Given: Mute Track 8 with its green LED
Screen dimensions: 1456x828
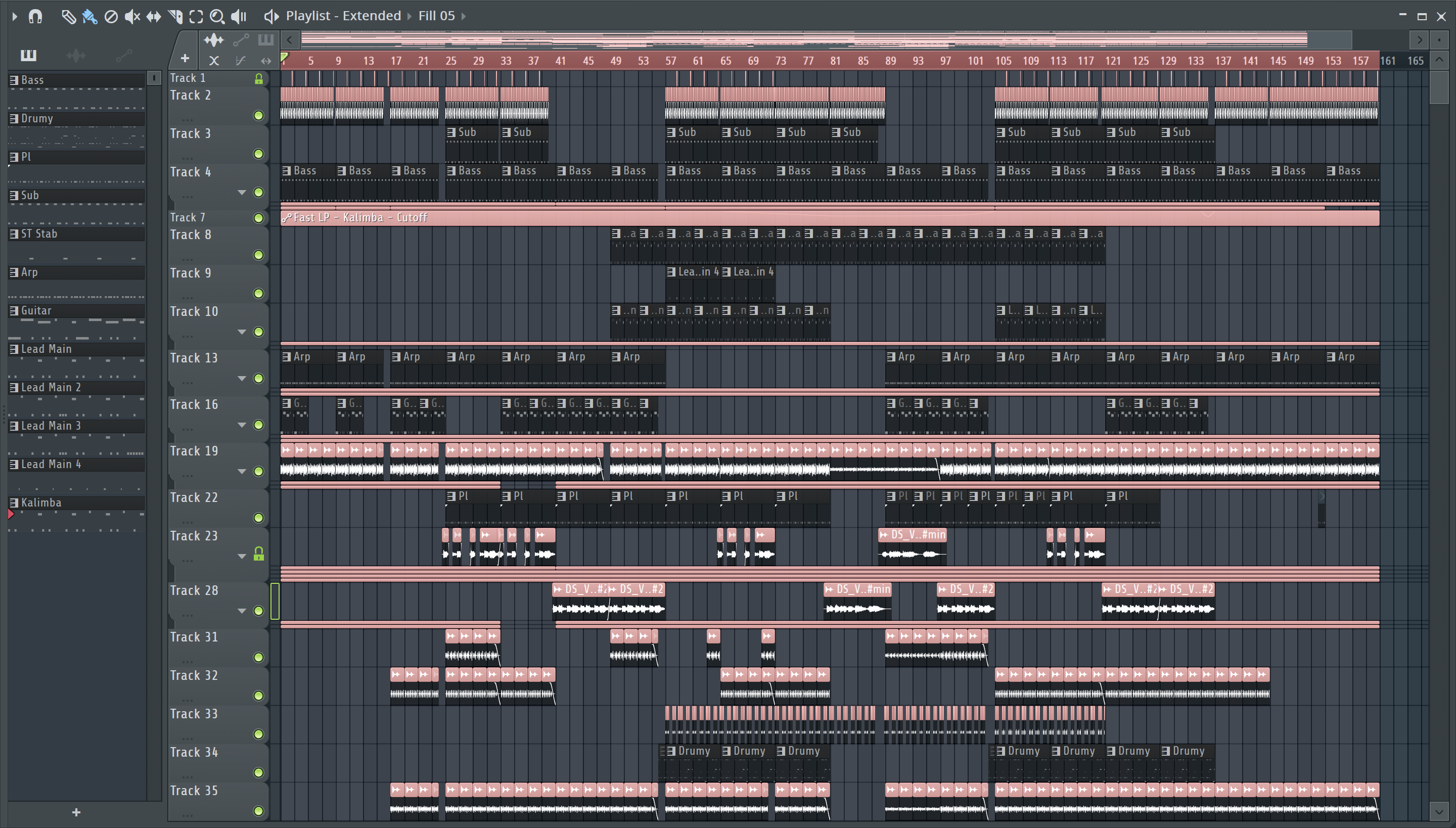Looking at the screenshot, I should coord(259,255).
